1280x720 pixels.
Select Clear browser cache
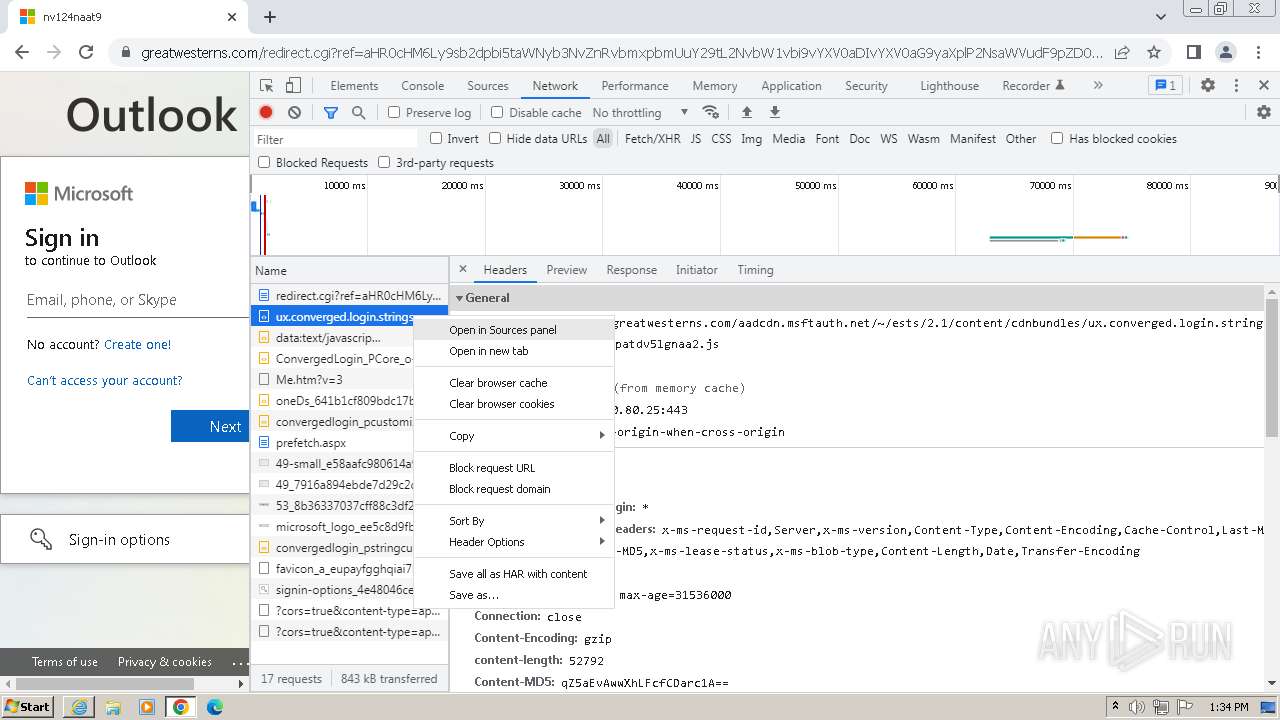tap(514, 383)
